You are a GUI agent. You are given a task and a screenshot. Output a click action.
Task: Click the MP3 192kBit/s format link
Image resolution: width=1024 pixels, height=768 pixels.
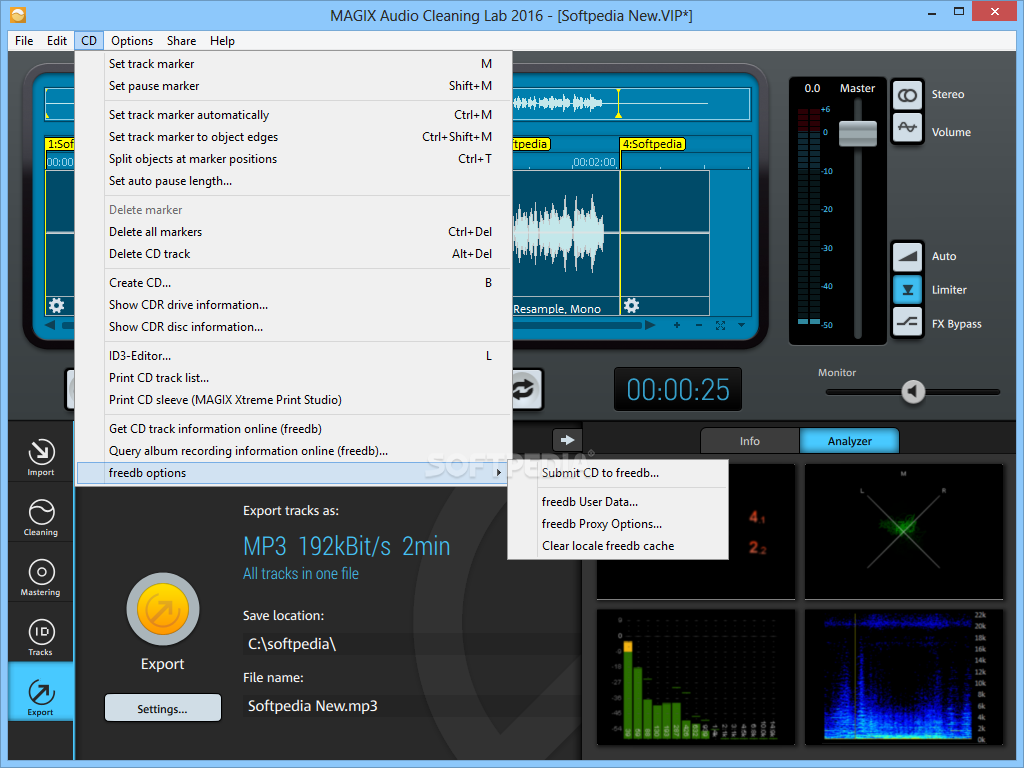click(347, 546)
